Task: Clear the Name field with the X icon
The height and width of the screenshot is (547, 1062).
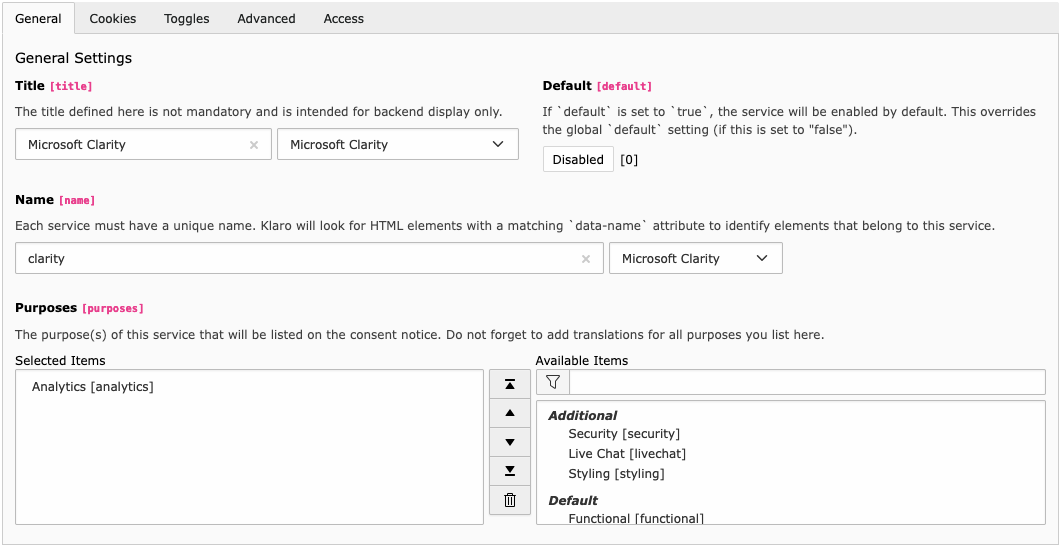Action: click(x=586, y=259)
